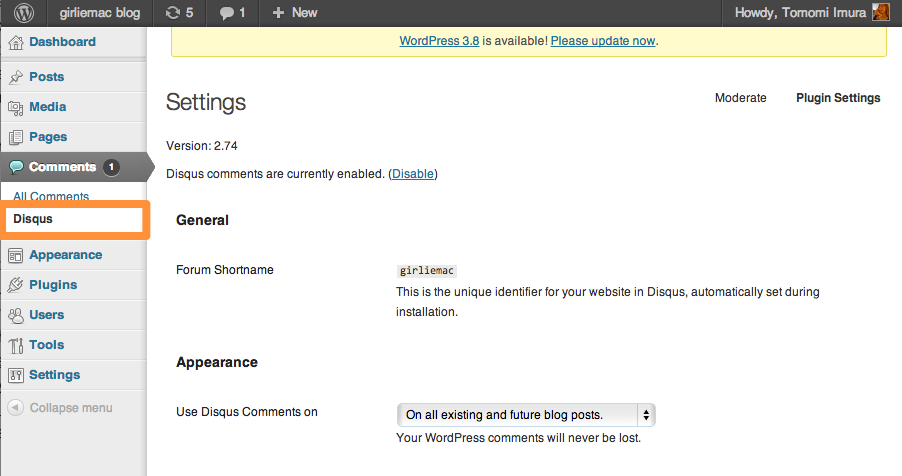
Task: Open Dashboard from the house icon
Action: tap(16, 42)
